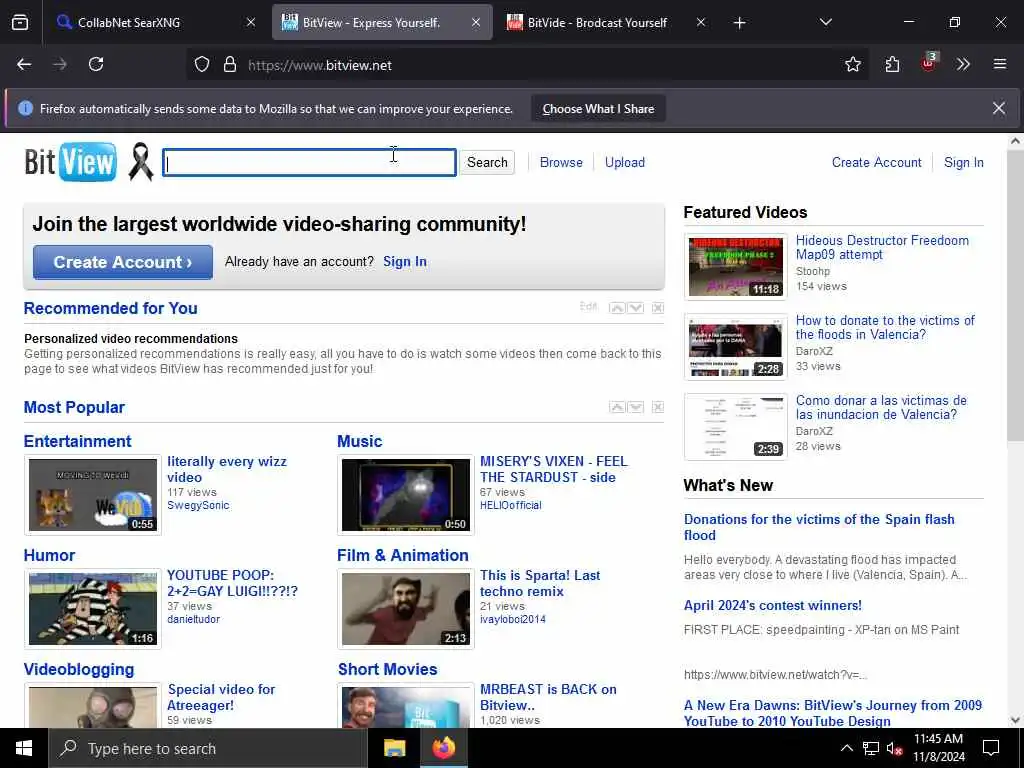
Task: Click the Firefox icon in the taskbar
Action: pyautogui.click(x=443, y=748)
